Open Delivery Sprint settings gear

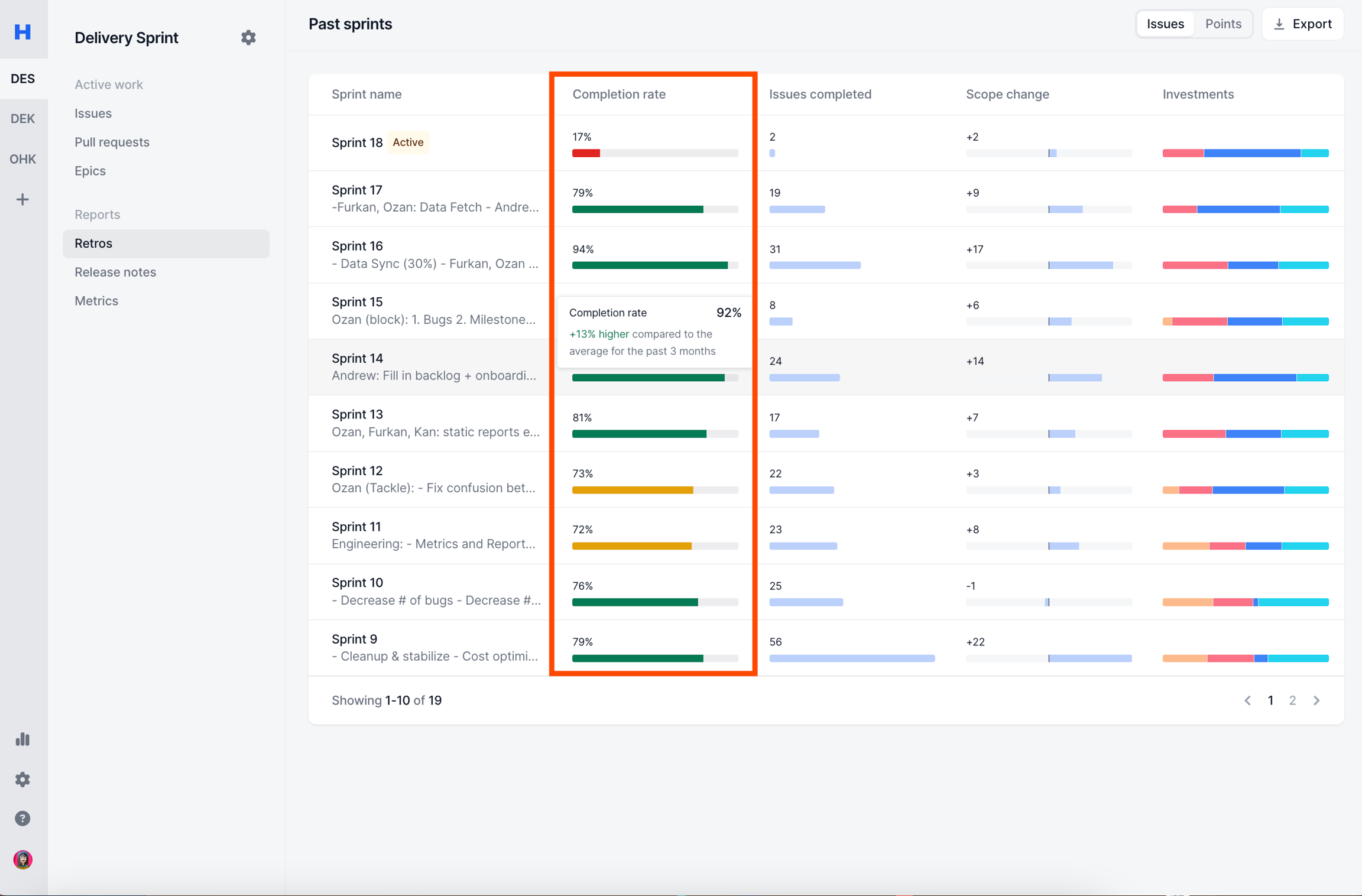248,38
